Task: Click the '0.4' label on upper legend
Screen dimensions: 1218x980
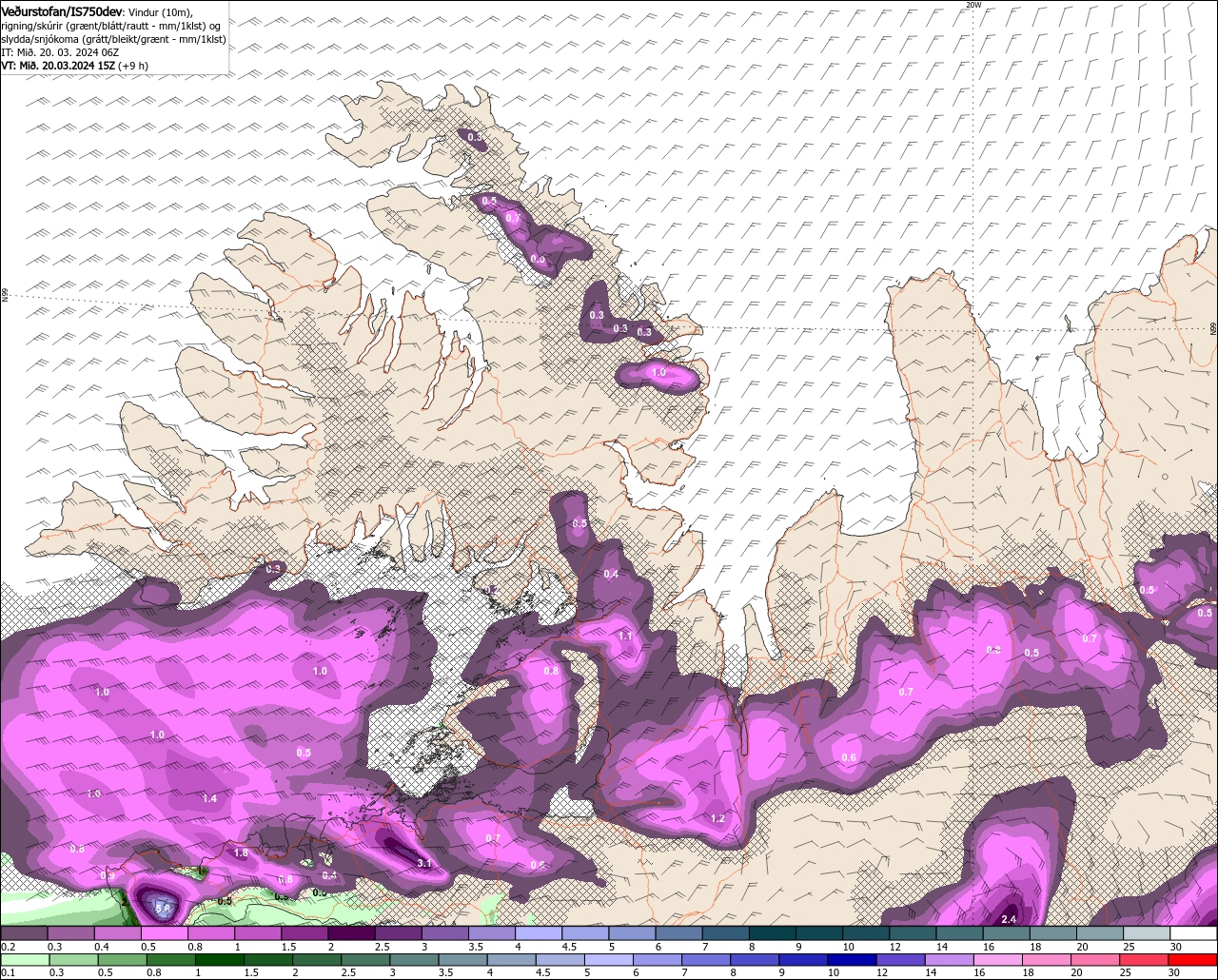Action: click(x=101, y=947)
